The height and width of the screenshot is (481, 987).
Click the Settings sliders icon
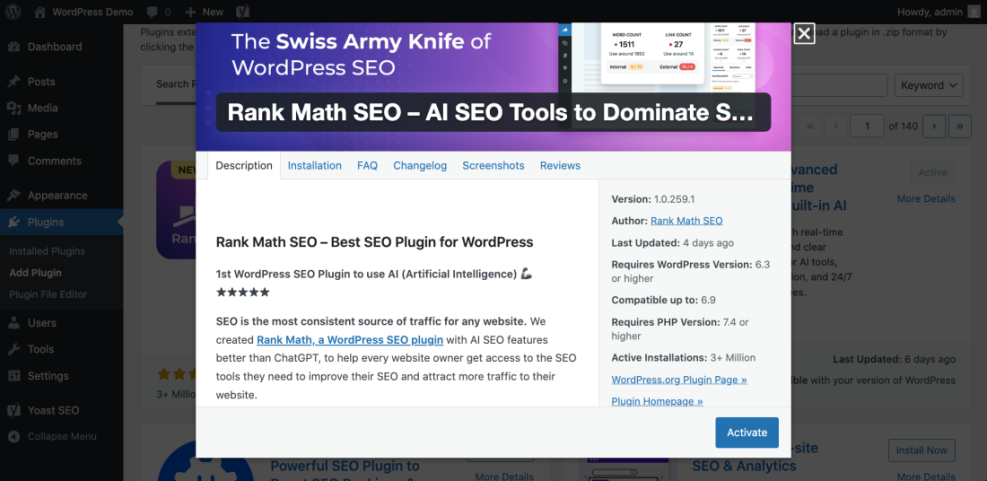(x=14, y=376)
